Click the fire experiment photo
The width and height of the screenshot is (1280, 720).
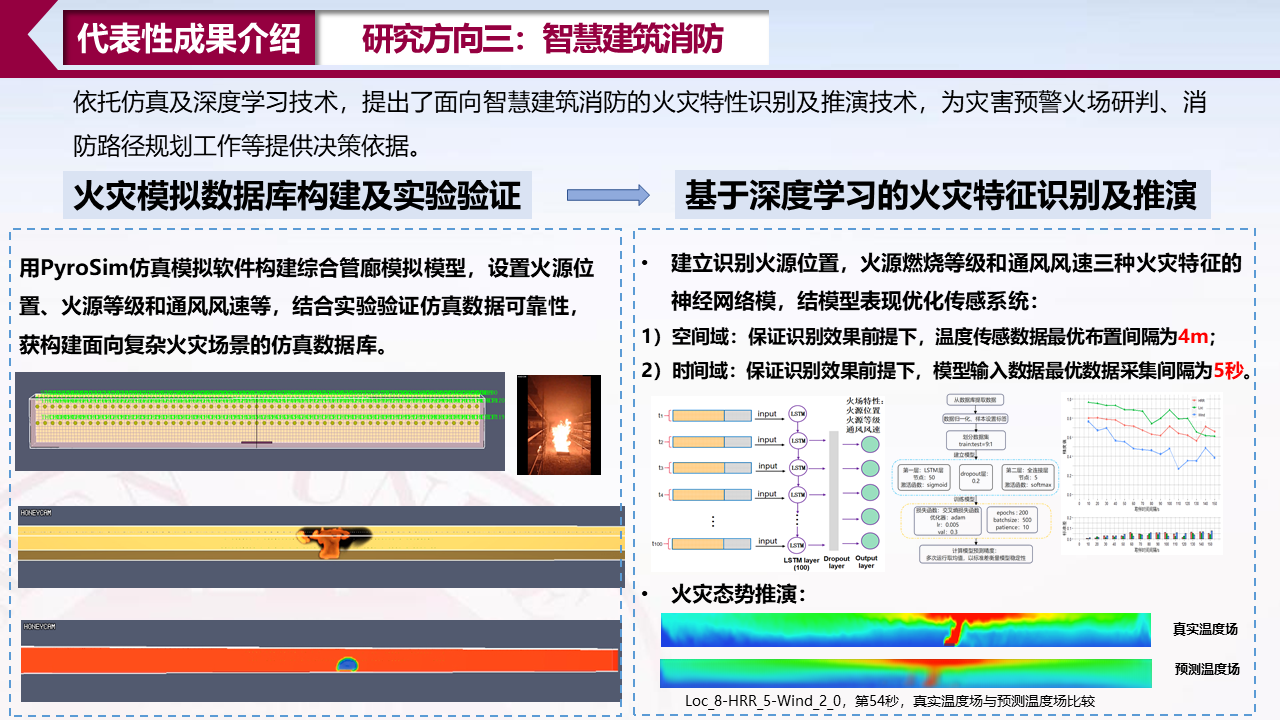pyautogui.click(x=558, y=424)
